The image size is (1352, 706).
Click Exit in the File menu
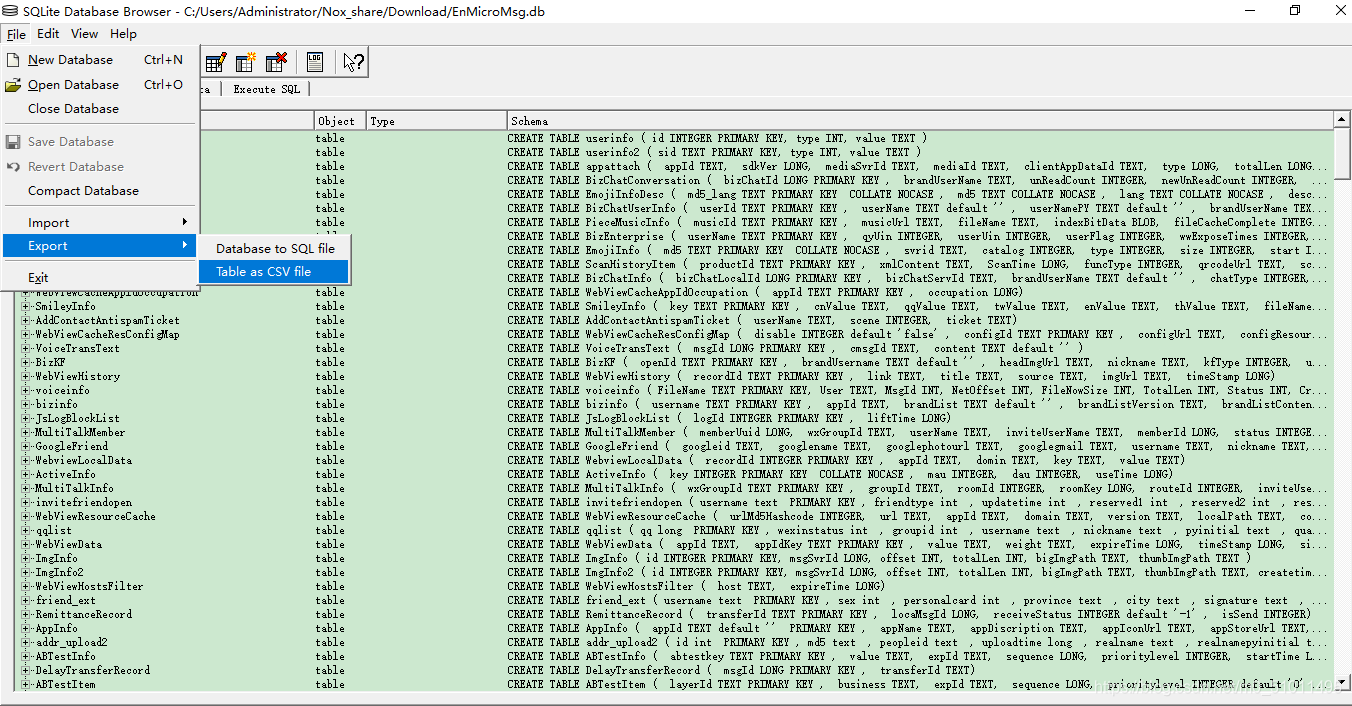(x=100, y=278)
